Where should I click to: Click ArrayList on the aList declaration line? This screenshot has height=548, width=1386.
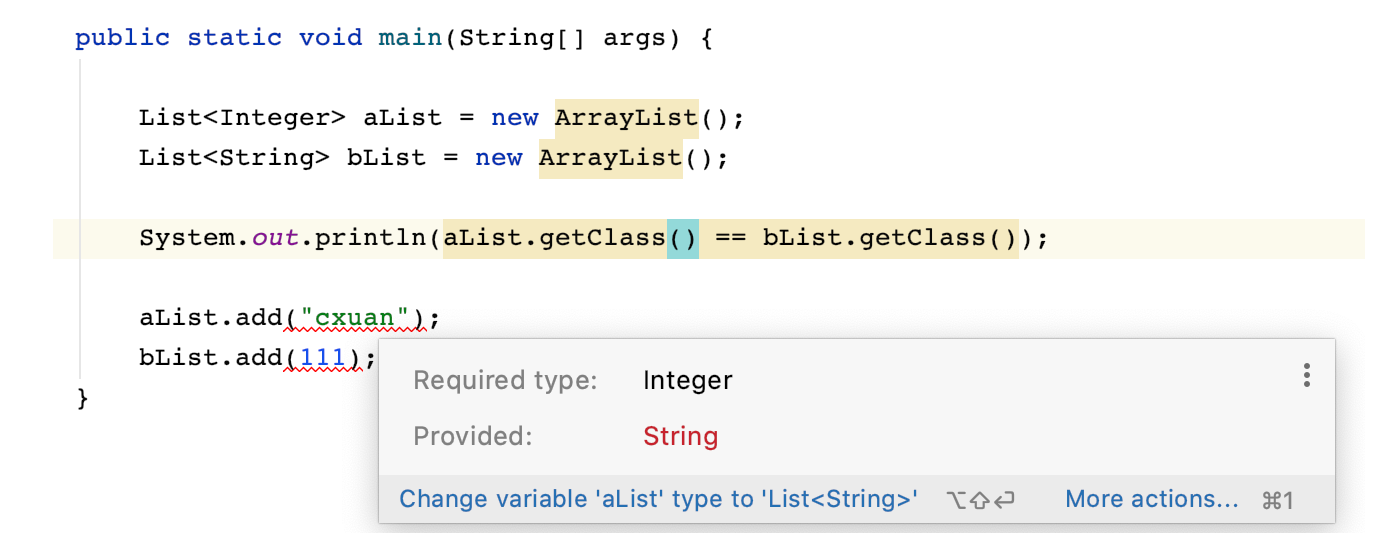(626, 118)
